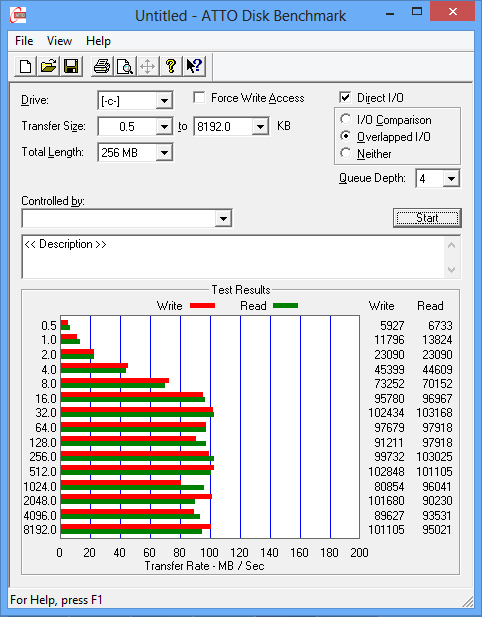
Task: Click the 8192.0 row label in chart
Action: pos(40,530)
